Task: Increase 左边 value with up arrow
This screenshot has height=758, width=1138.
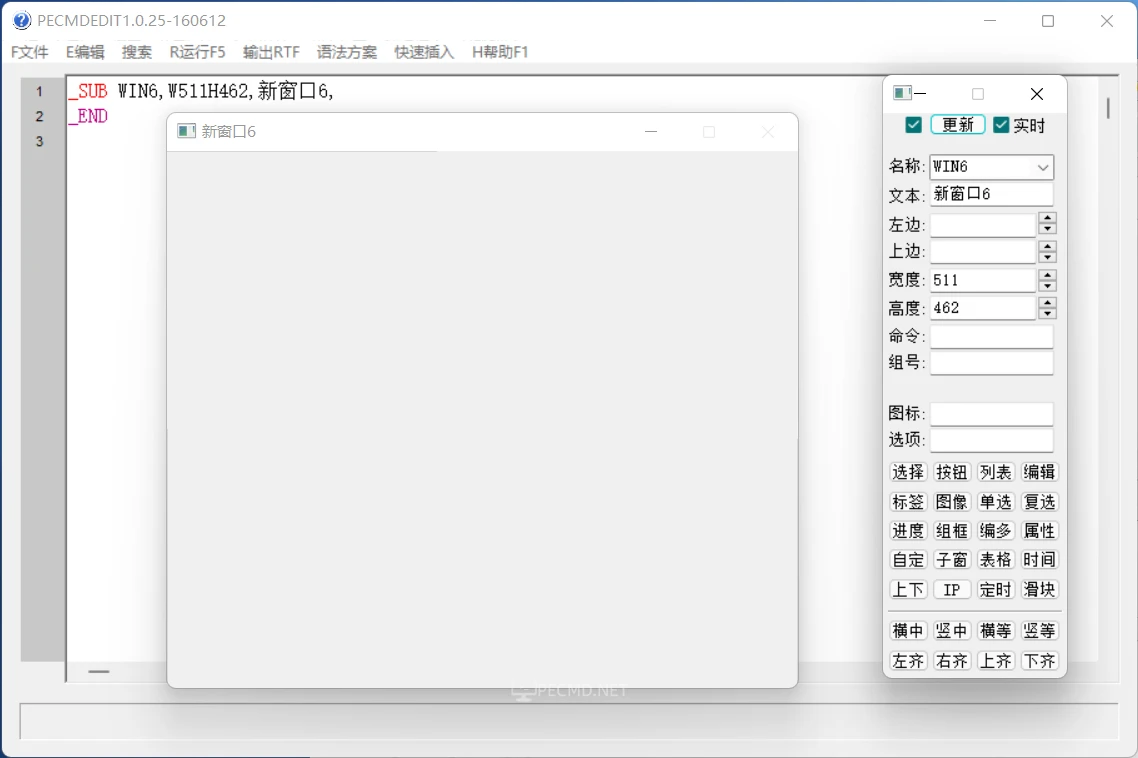Action: pyautogui.click(x=1047, y=219)
